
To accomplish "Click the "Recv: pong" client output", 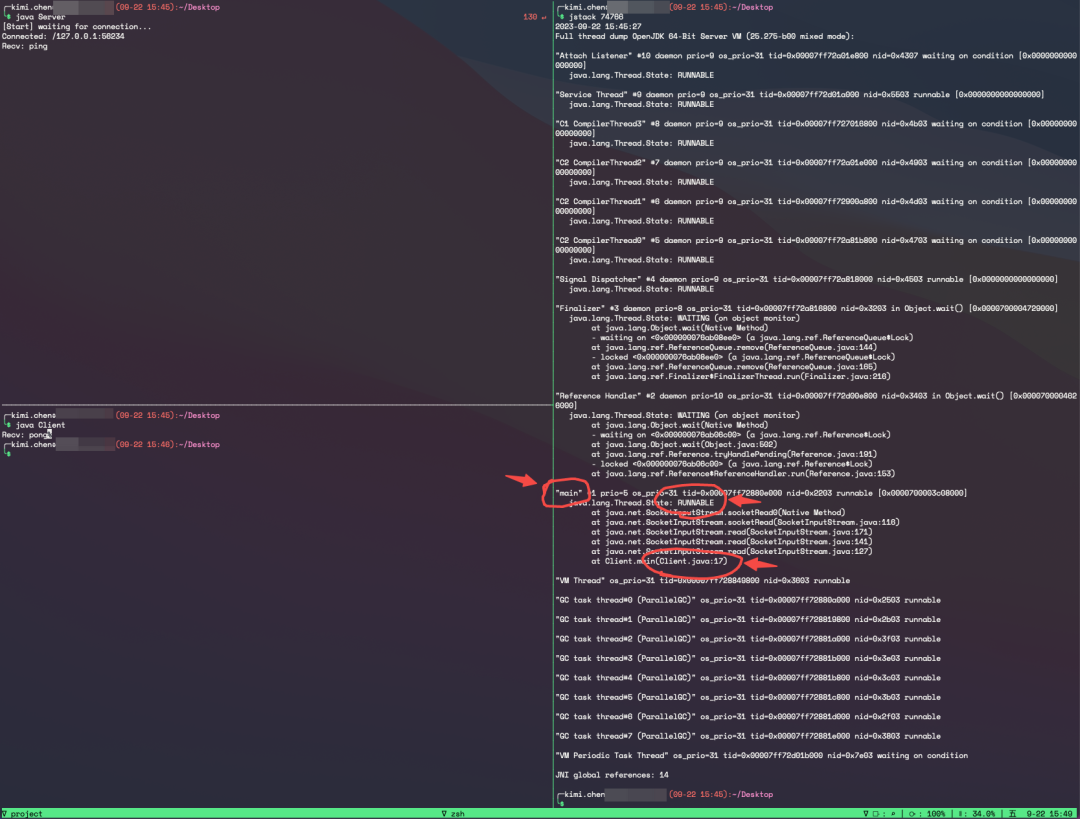I will pyautogui.click(x=26, y=435).
